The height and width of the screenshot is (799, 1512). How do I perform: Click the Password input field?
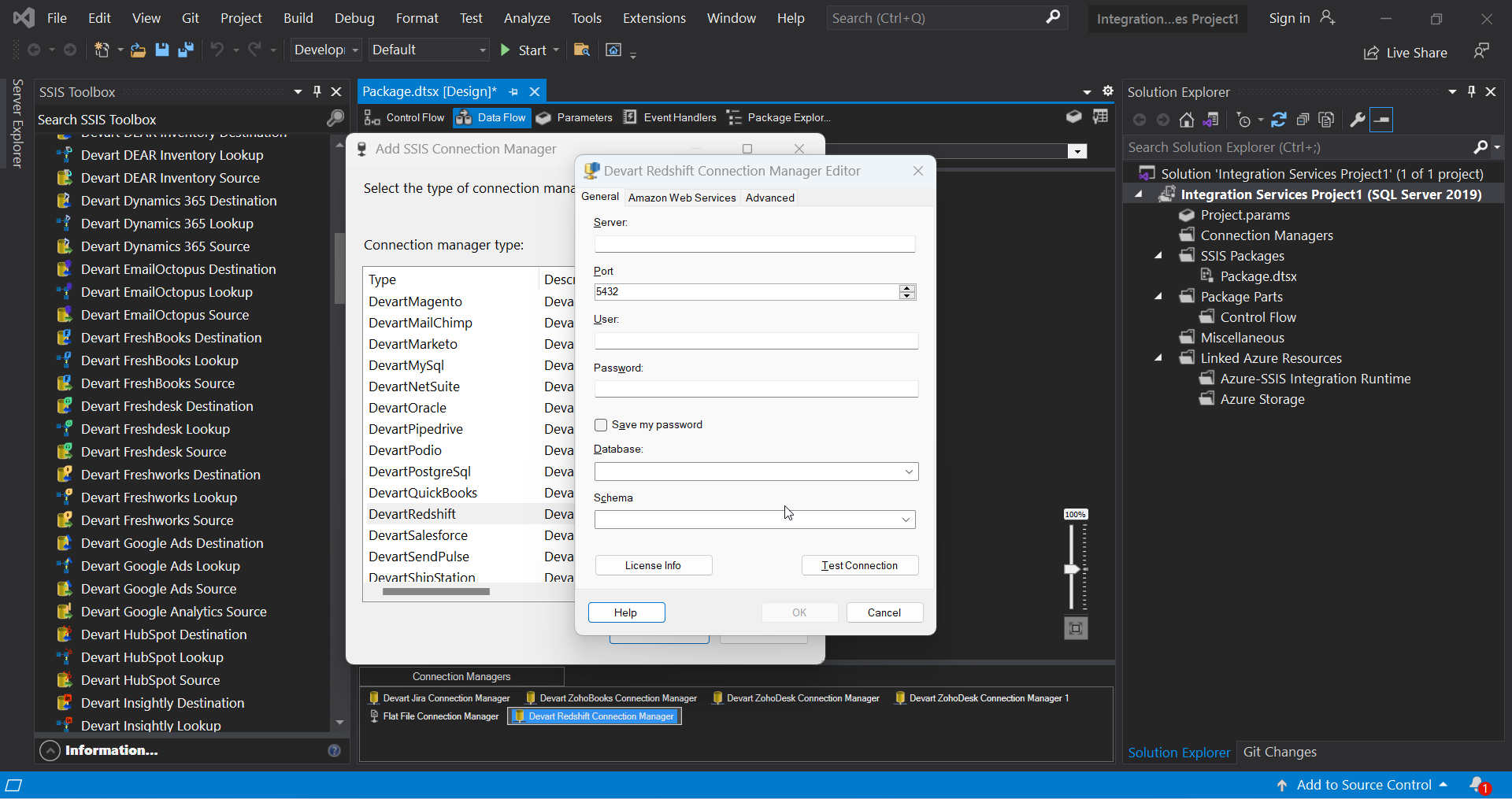(x=756, y=389)
